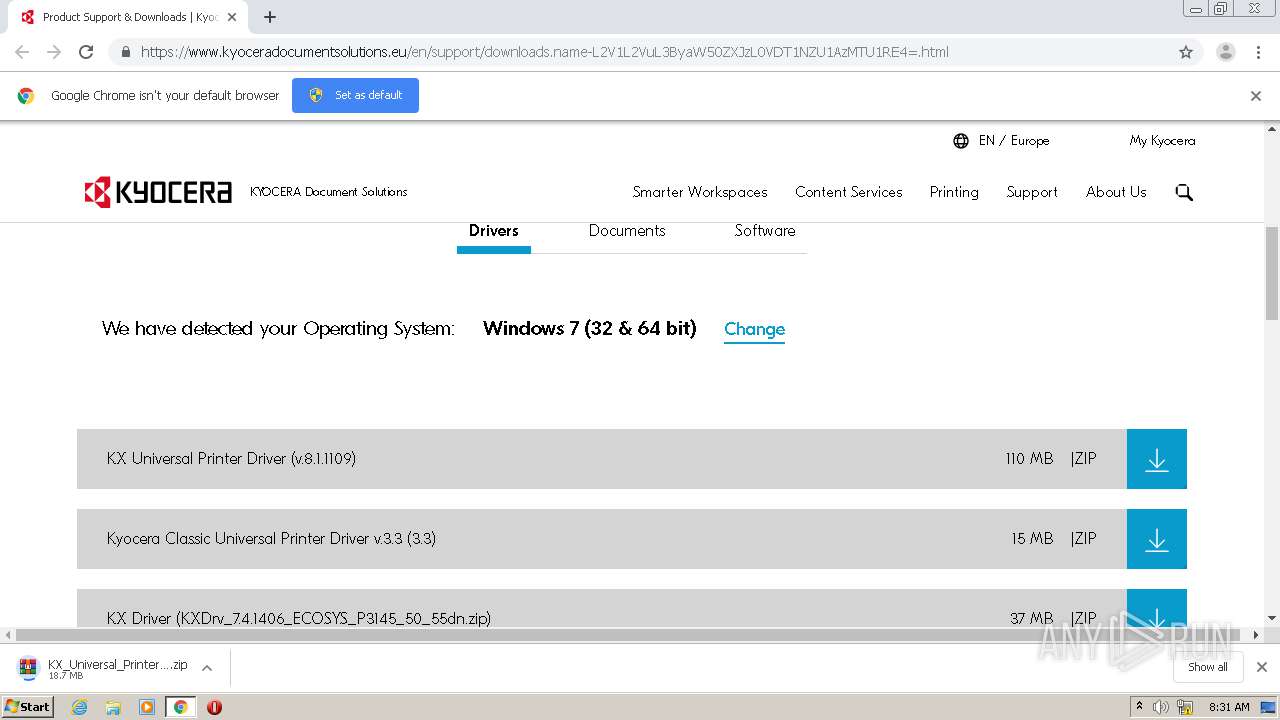Click the system clock 8:31 AM
The height and width of the screenshot is (720, 1280).
point(1229,707)
